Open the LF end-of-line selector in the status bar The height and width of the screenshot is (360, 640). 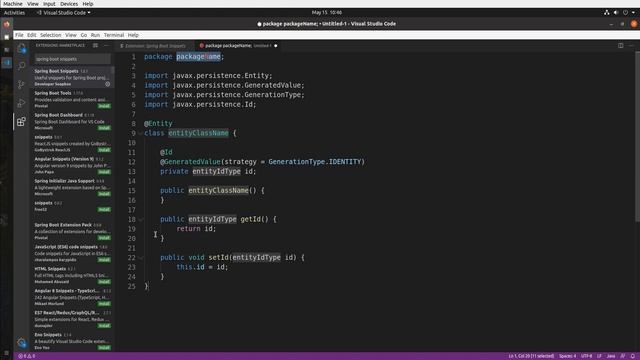[x=599, y=356]
